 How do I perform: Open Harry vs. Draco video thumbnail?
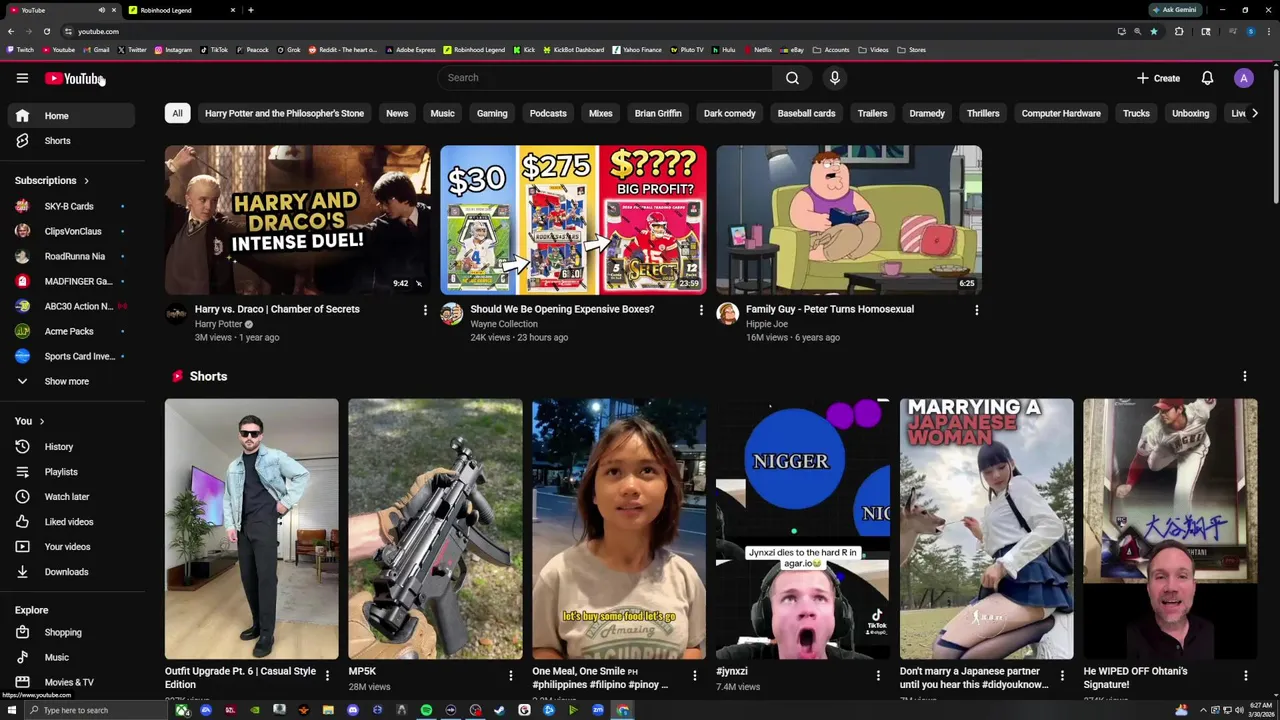point(298,220)
